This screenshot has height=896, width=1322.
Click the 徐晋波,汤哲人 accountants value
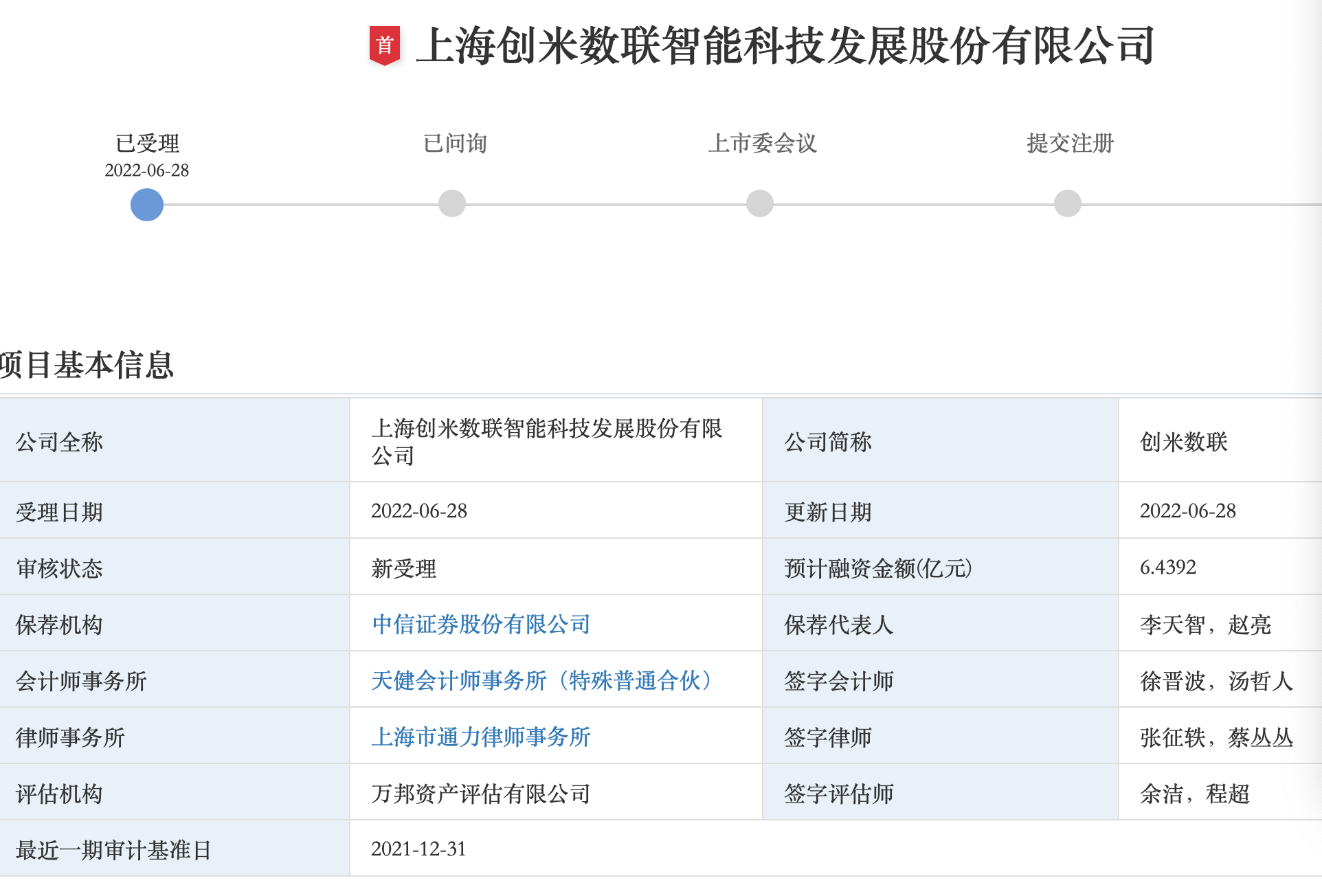(1217, 681)
